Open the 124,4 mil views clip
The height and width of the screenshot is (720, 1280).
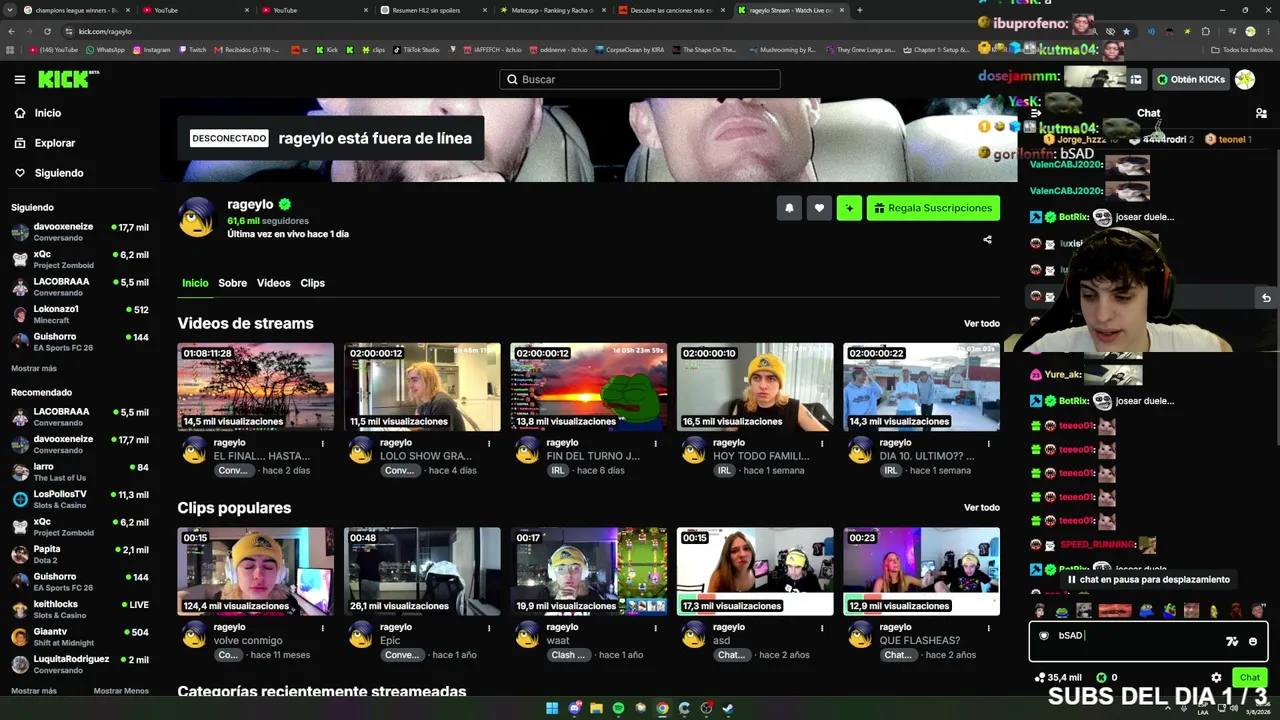pyautogui.click(x=256, y=571)
